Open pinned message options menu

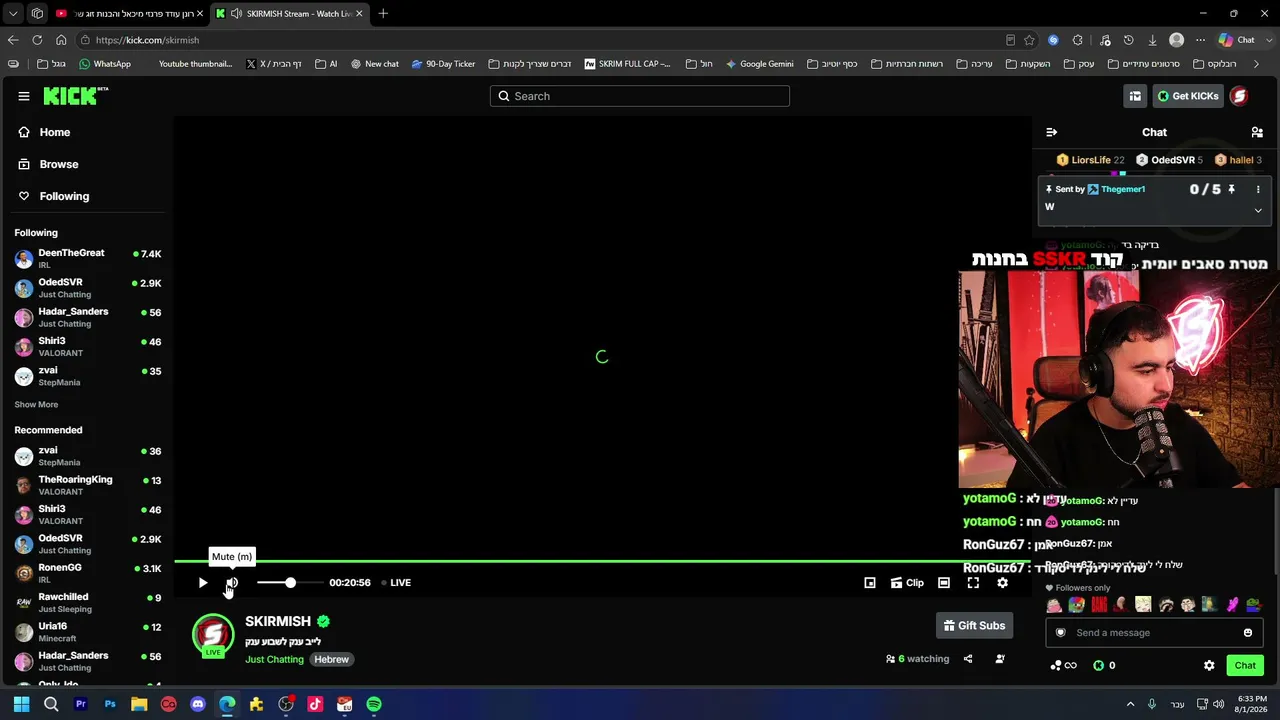pos(1258,189)
